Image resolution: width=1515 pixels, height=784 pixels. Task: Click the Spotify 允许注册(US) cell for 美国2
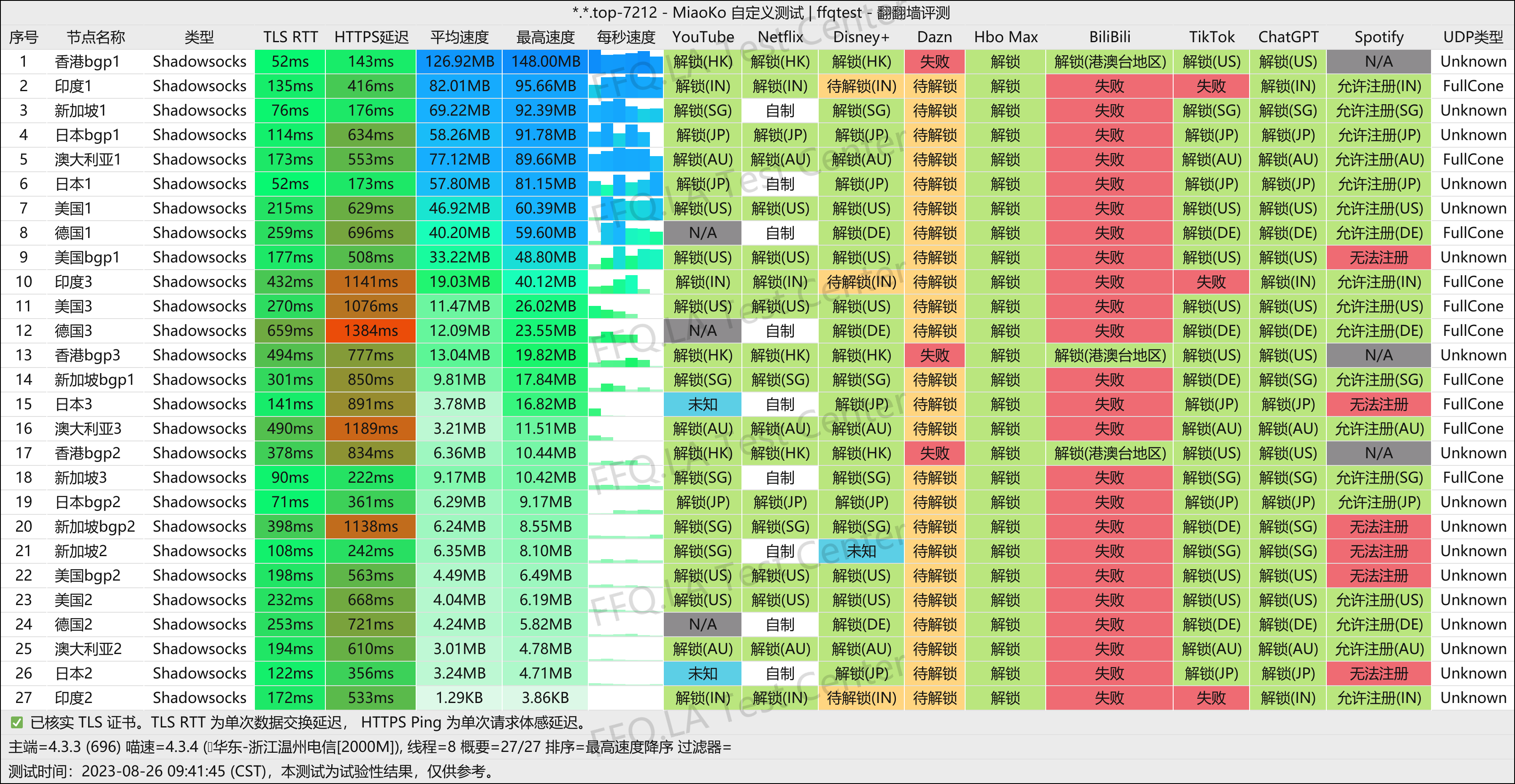point(1379,600)
